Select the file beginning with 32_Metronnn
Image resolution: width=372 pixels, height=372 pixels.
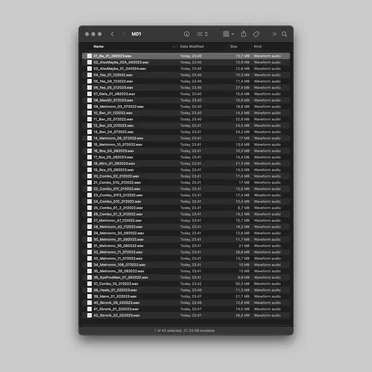tap(186, 252)
